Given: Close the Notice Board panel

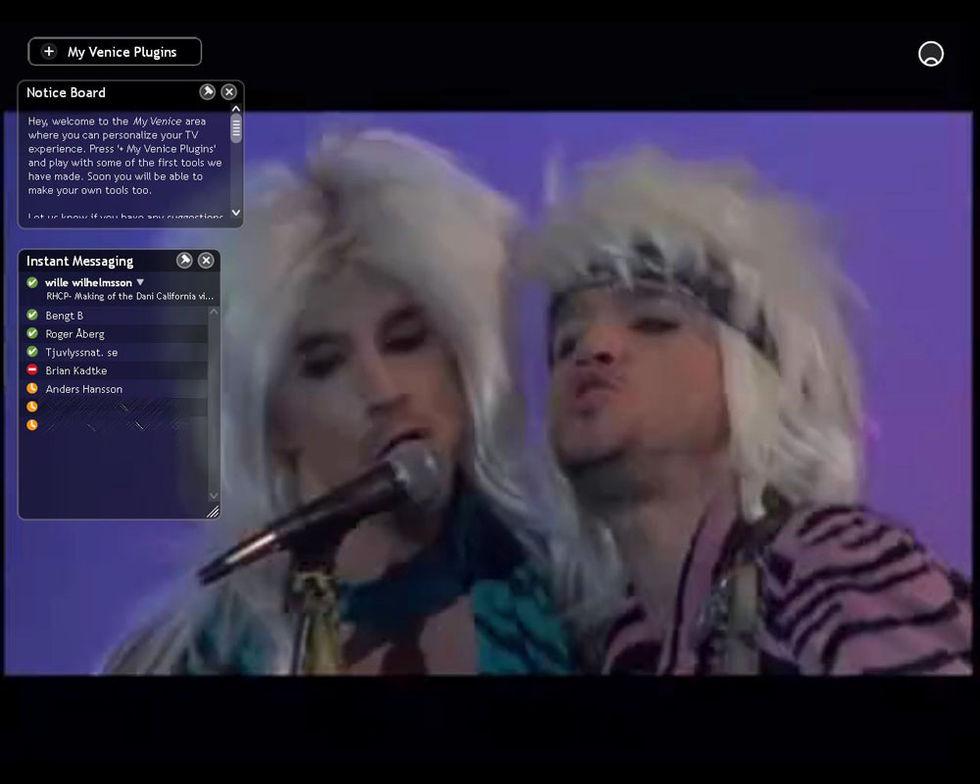Looking at the screenshot, I should [229, 92].
